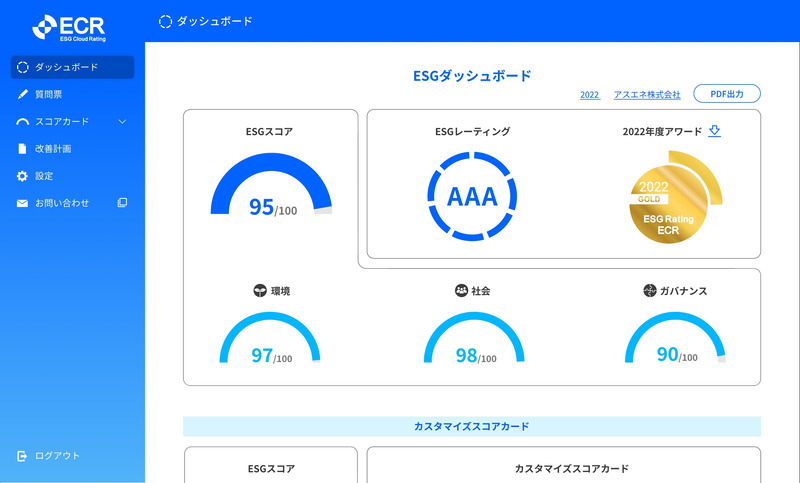This screenshot has height=483, width=800.
Task: Click the ESGレーティング label
Action: (x=472, y=132)
